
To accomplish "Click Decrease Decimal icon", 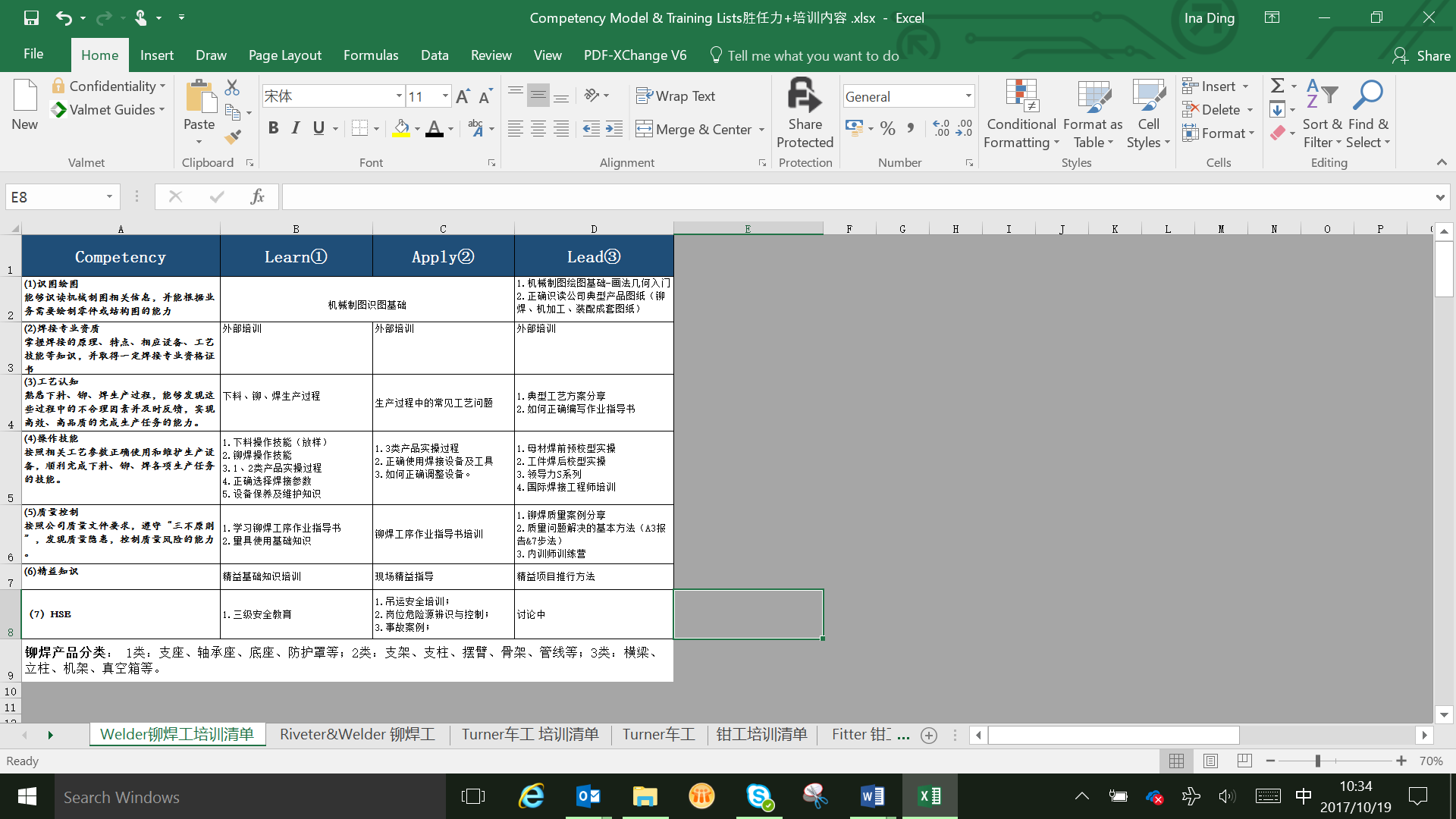I will coord(964,129).
